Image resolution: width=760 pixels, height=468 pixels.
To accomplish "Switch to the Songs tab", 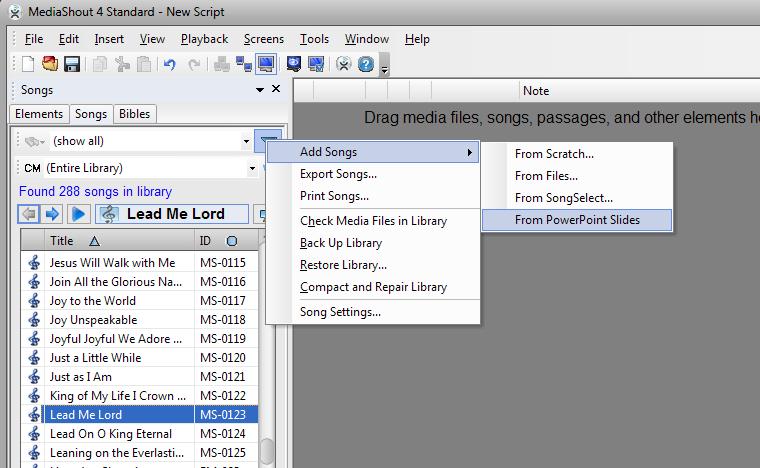I will coord(91,114).
